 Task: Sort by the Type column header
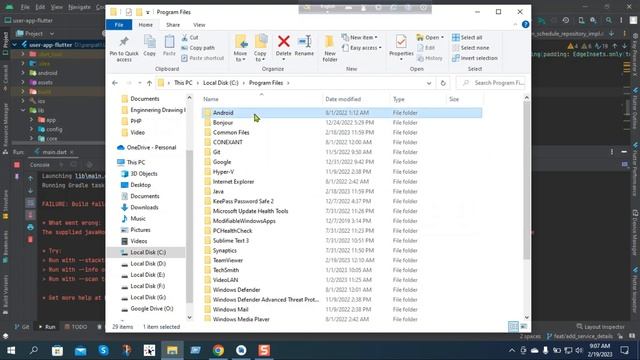click(398, 99)
